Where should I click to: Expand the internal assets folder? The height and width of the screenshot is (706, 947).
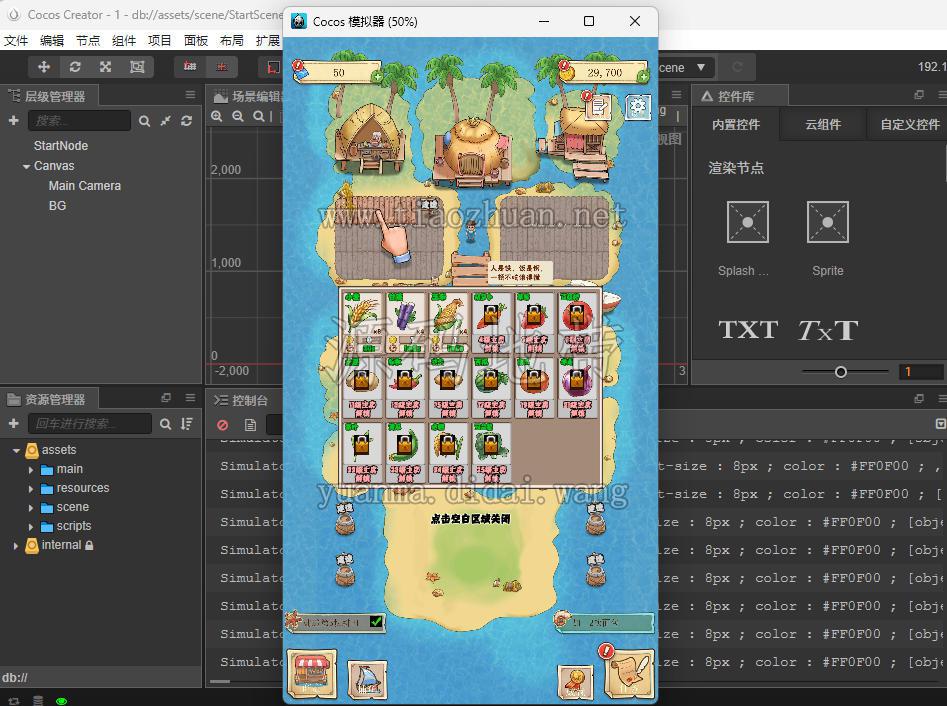[x=16, y=545]
